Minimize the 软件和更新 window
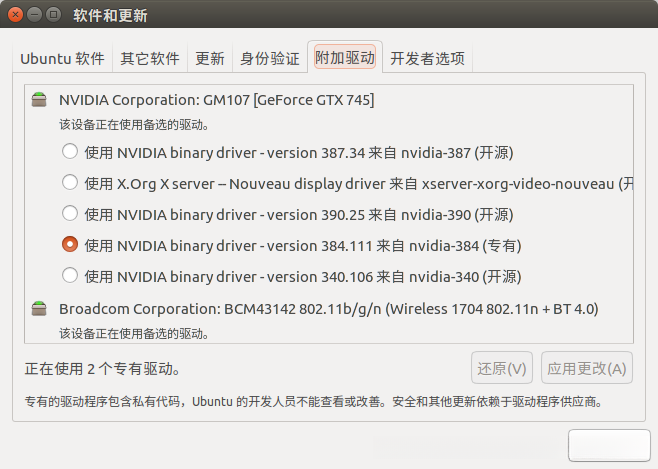658x469 pixels. 36,16
